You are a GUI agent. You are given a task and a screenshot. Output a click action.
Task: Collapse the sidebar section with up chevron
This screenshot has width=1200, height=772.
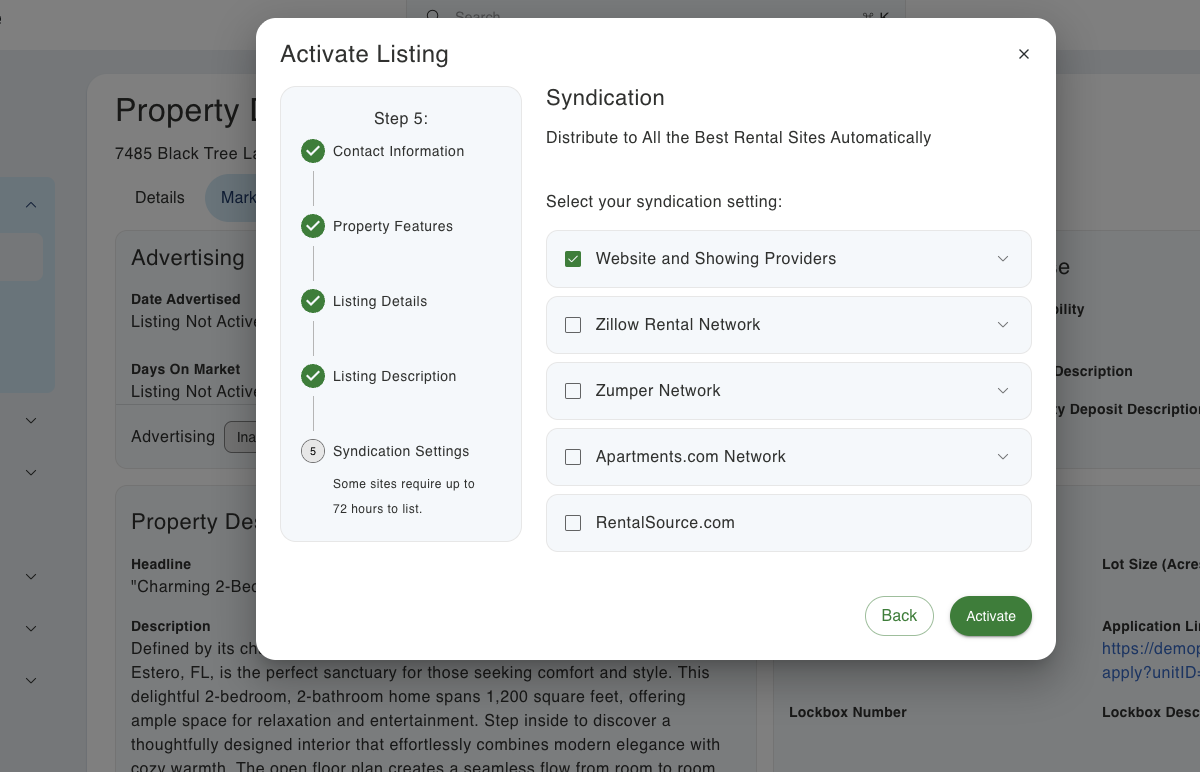[x=30, y=205]
